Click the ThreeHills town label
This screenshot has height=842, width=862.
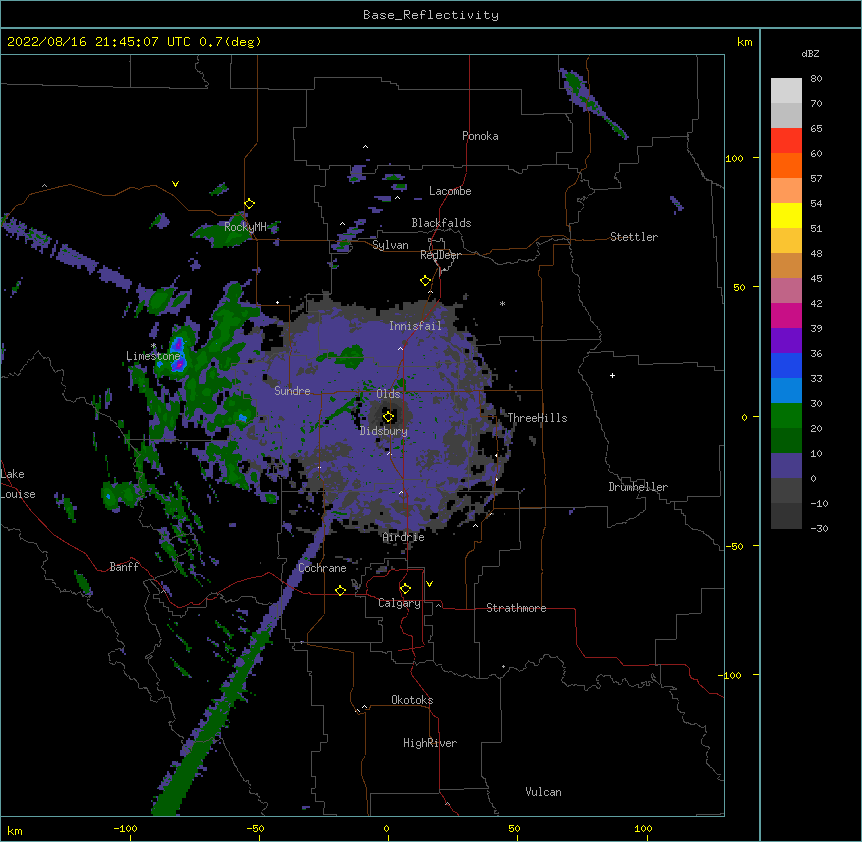[537, 418]
